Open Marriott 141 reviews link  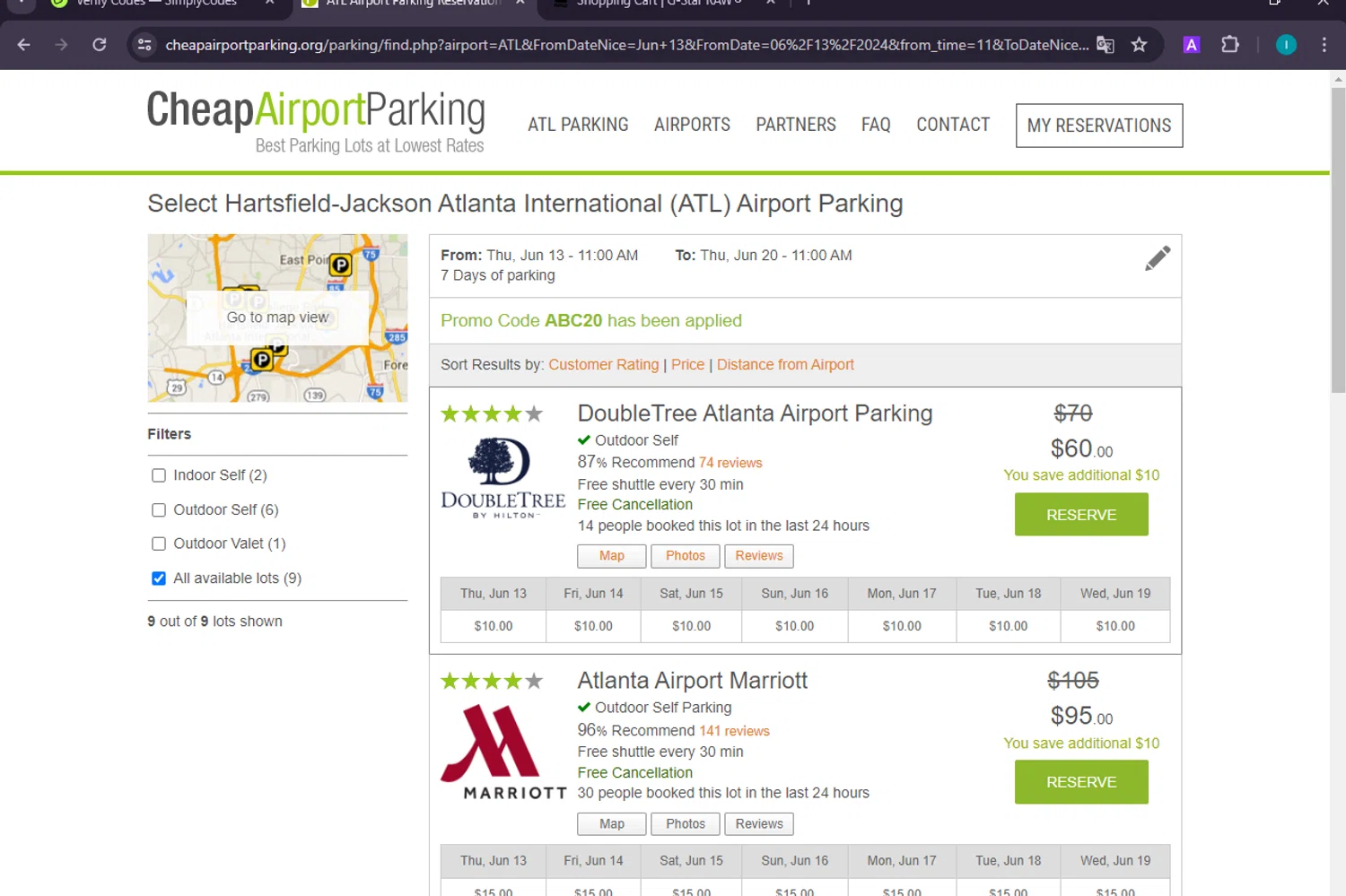click(x=734, y=732)
